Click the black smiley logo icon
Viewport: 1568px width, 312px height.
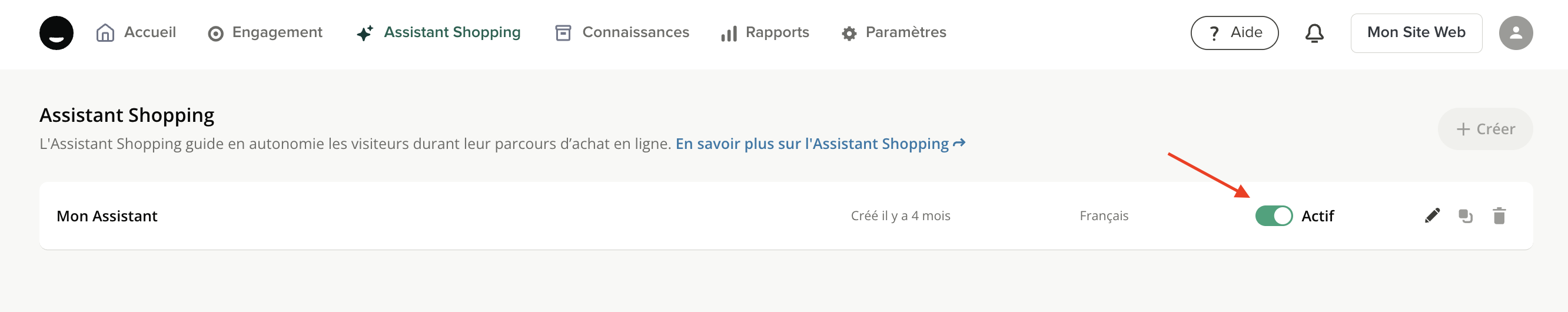[x=57, y=33]
